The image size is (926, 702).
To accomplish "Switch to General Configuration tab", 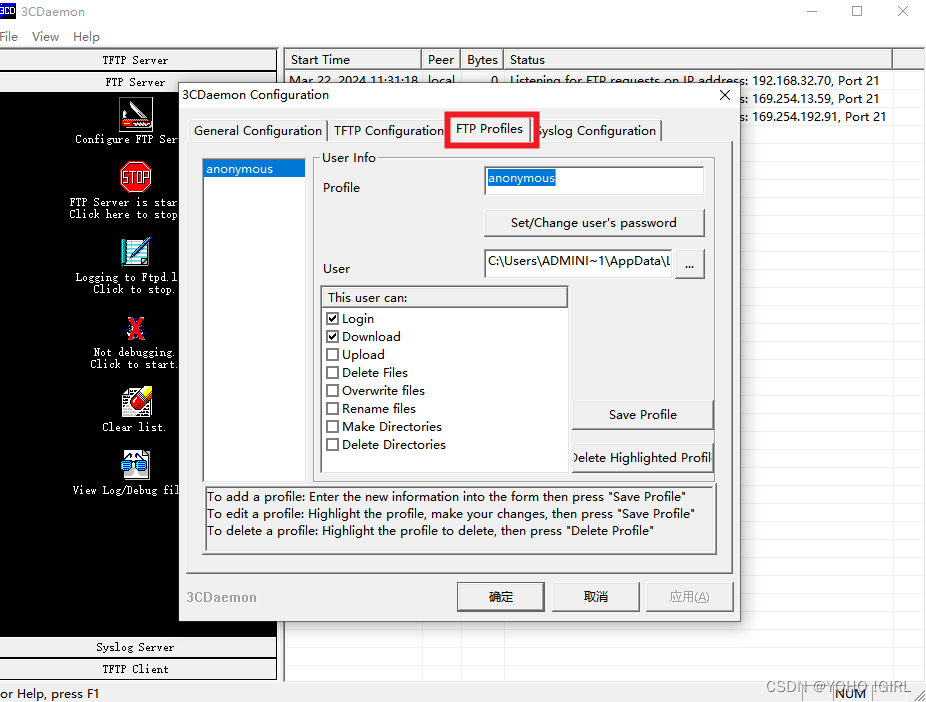I will [257, 130].
